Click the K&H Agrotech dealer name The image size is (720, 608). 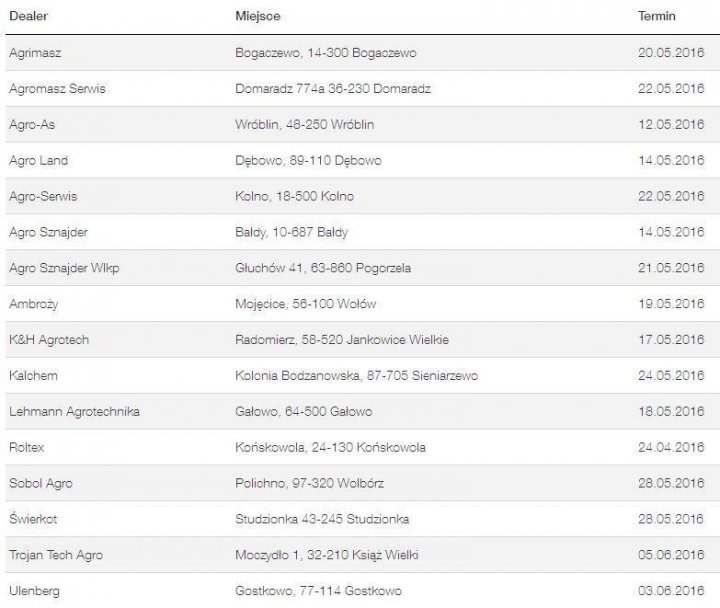(x=48, y=340)
